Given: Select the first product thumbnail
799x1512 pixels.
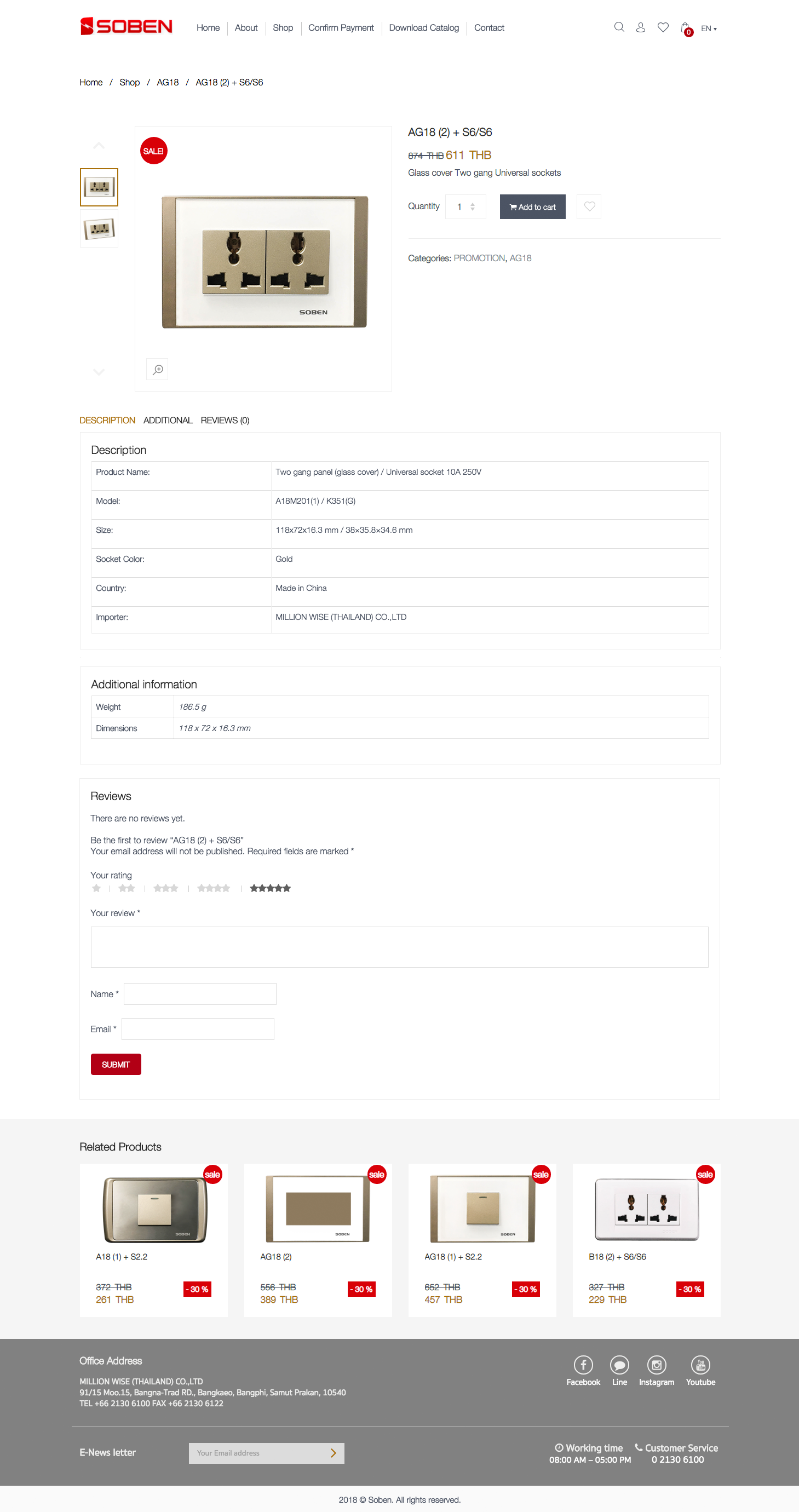Looking at the screenshot, I should pos(99,187).
